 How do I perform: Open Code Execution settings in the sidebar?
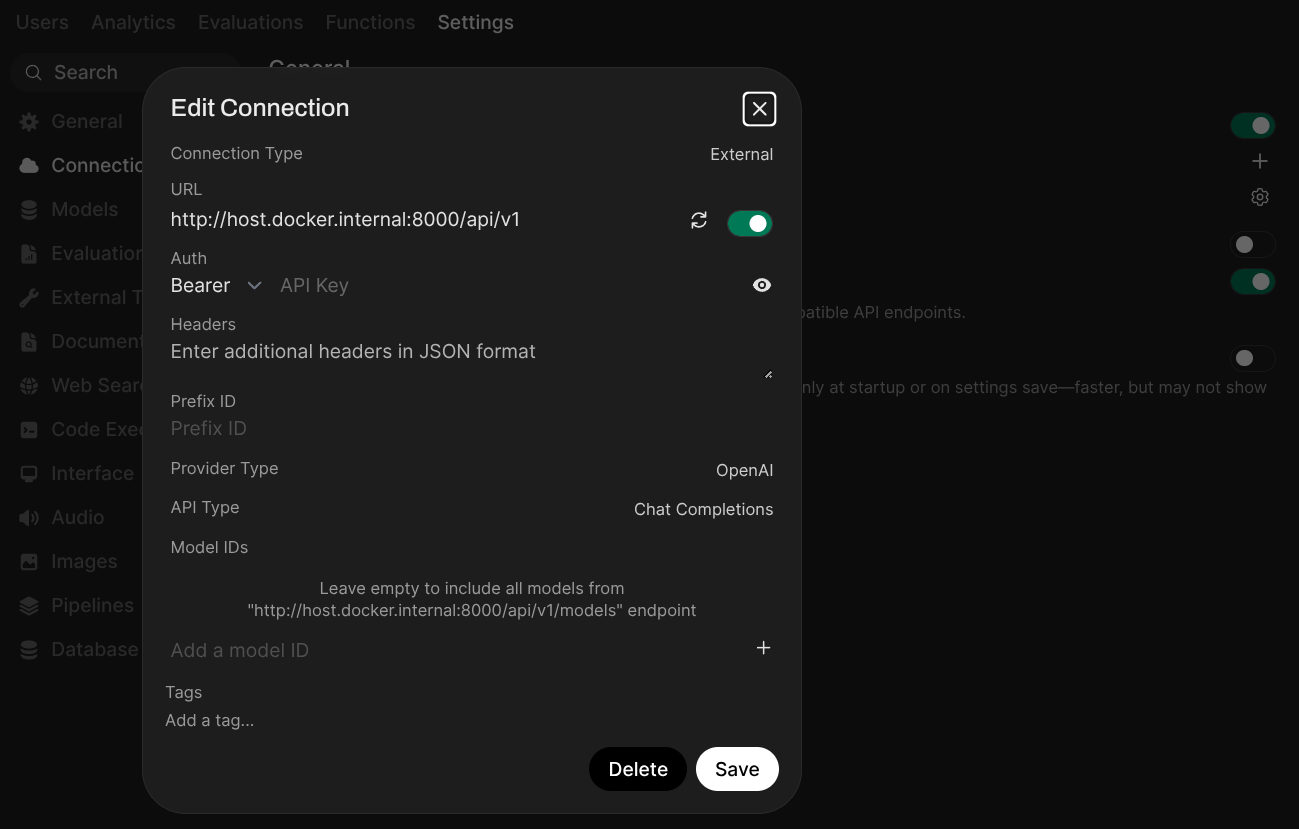point(28,429)
